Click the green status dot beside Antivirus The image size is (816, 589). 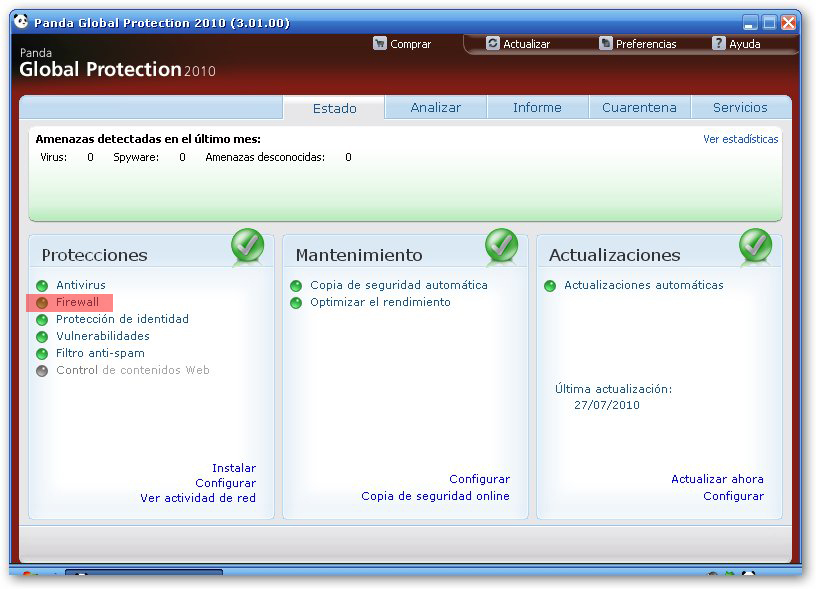pyautogui.click(x=42, y=286)
